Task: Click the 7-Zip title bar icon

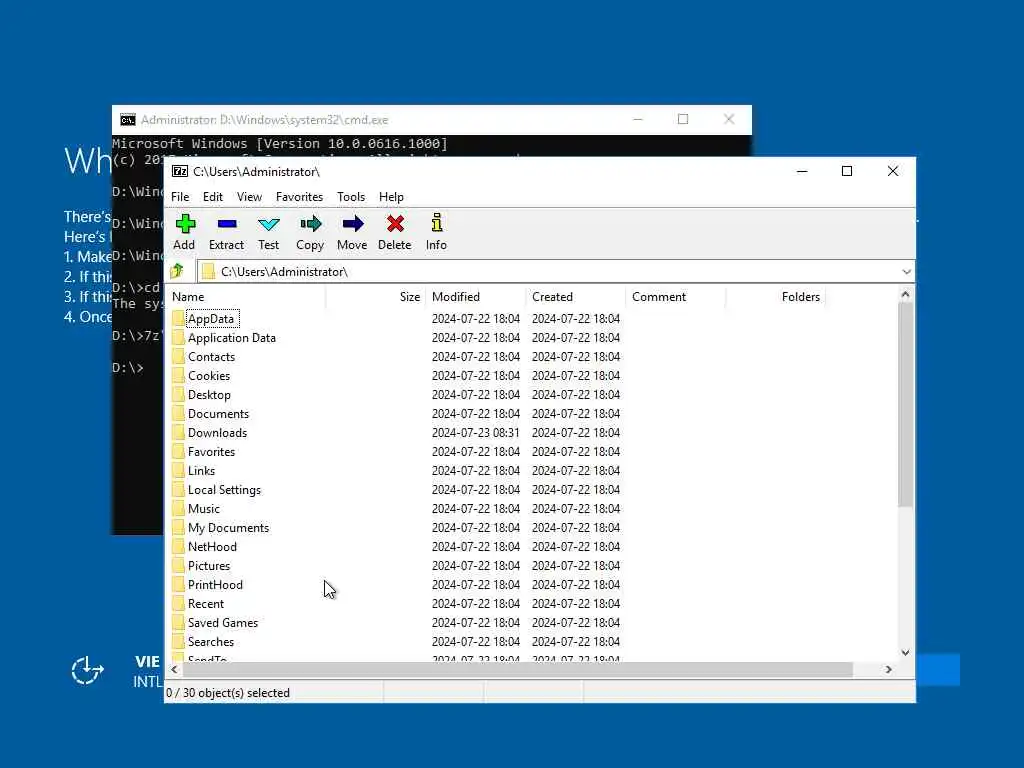Action: [180, 171]
